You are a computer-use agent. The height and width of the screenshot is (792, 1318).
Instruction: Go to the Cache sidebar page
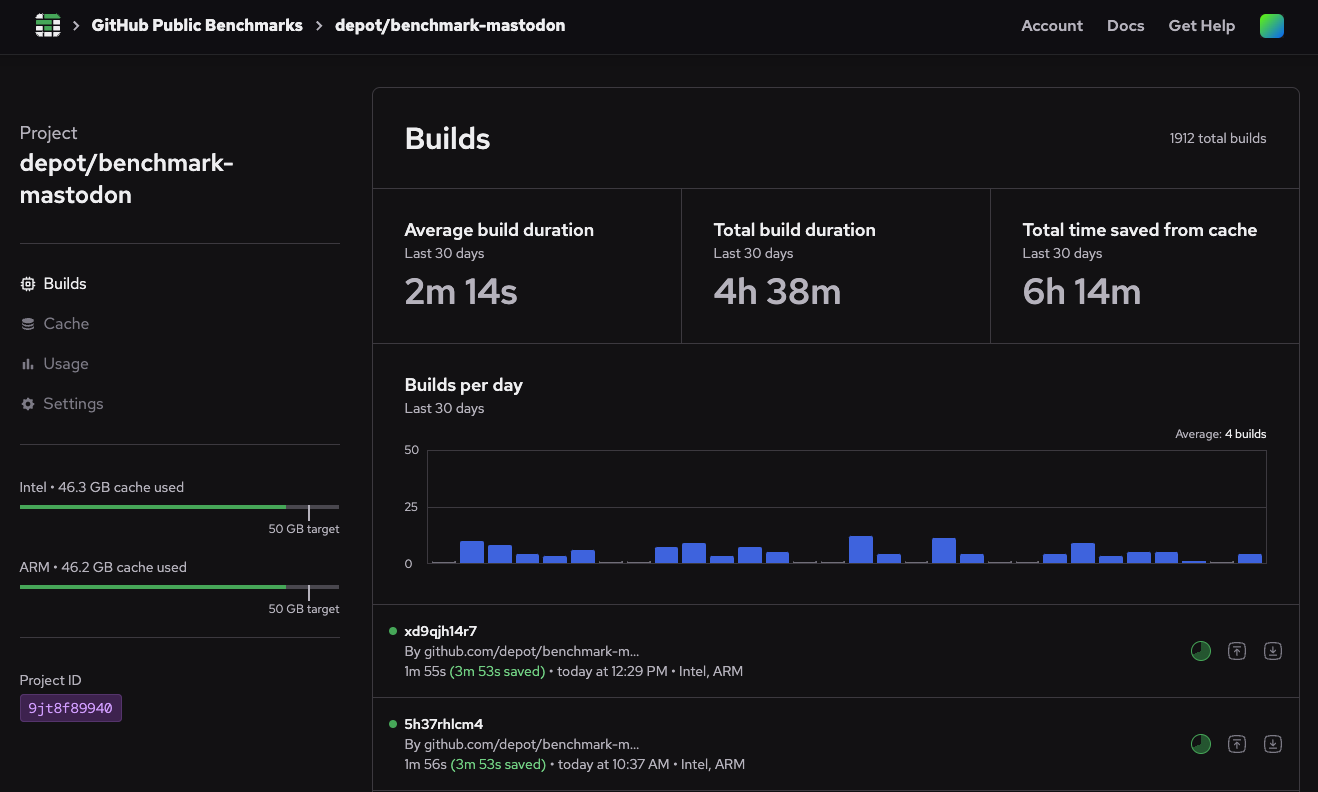click(x=66, y=324)
